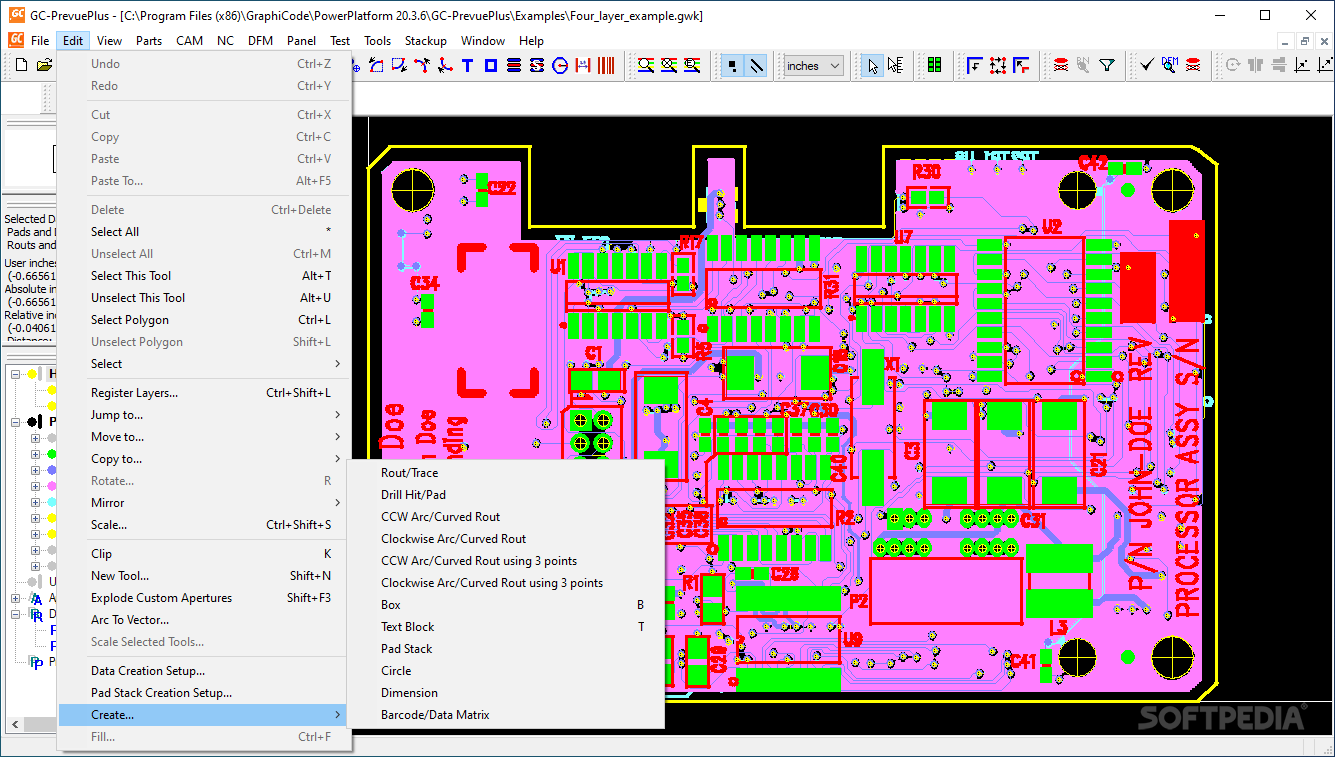Viewport: 1335px width, 757px height.
Task: Toggle the arrow pointer select mode
Action: pyautogui.click(x=874, y=65)
